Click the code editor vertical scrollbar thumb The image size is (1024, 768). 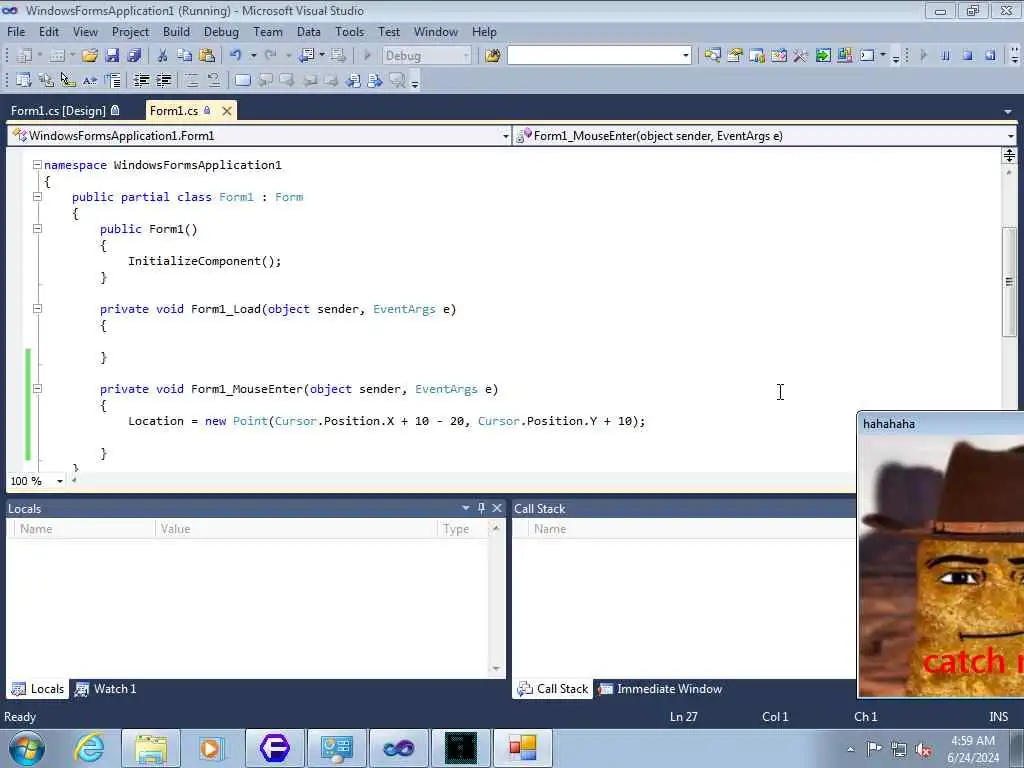point(1009,281)
